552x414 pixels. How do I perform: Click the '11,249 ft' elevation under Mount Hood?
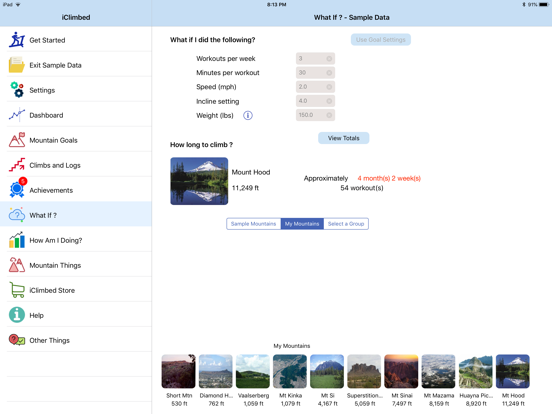(245, 188)
